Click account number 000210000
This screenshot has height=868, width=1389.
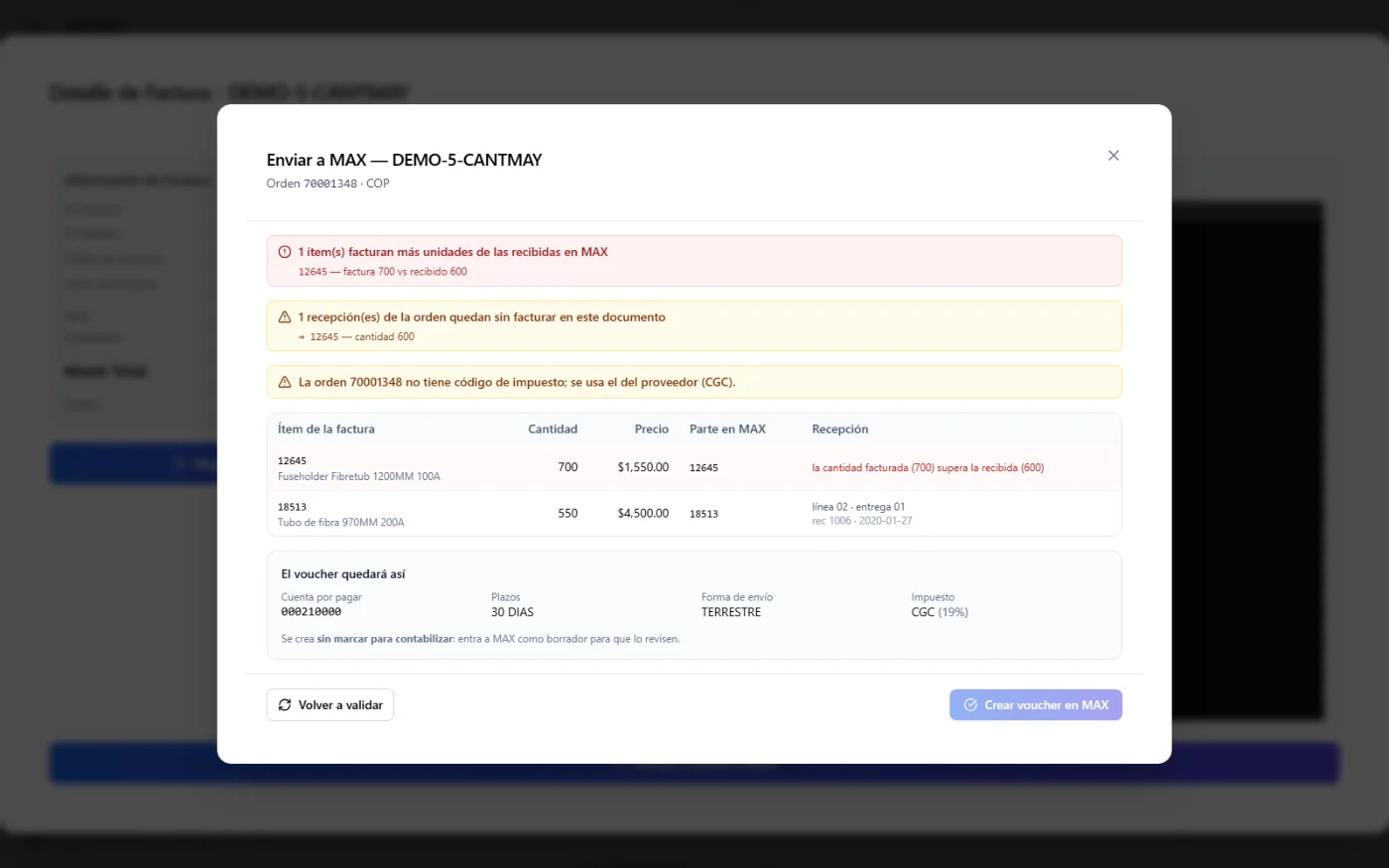click(311, 612)
